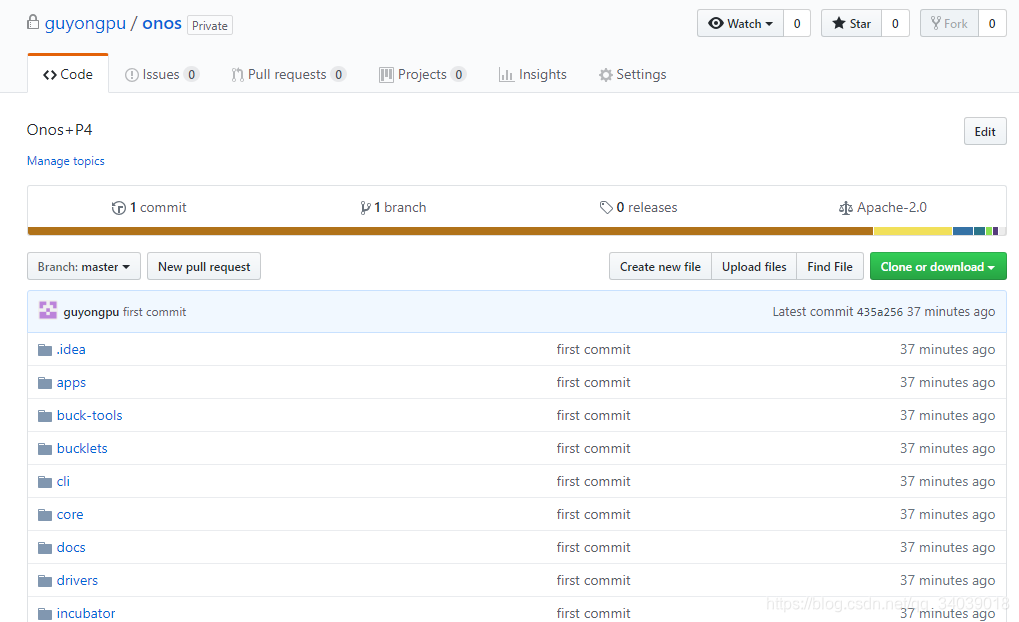Click the commit history clock icon
The height and width of the screenshot is (622, 1019).
(x=119, y=208)
